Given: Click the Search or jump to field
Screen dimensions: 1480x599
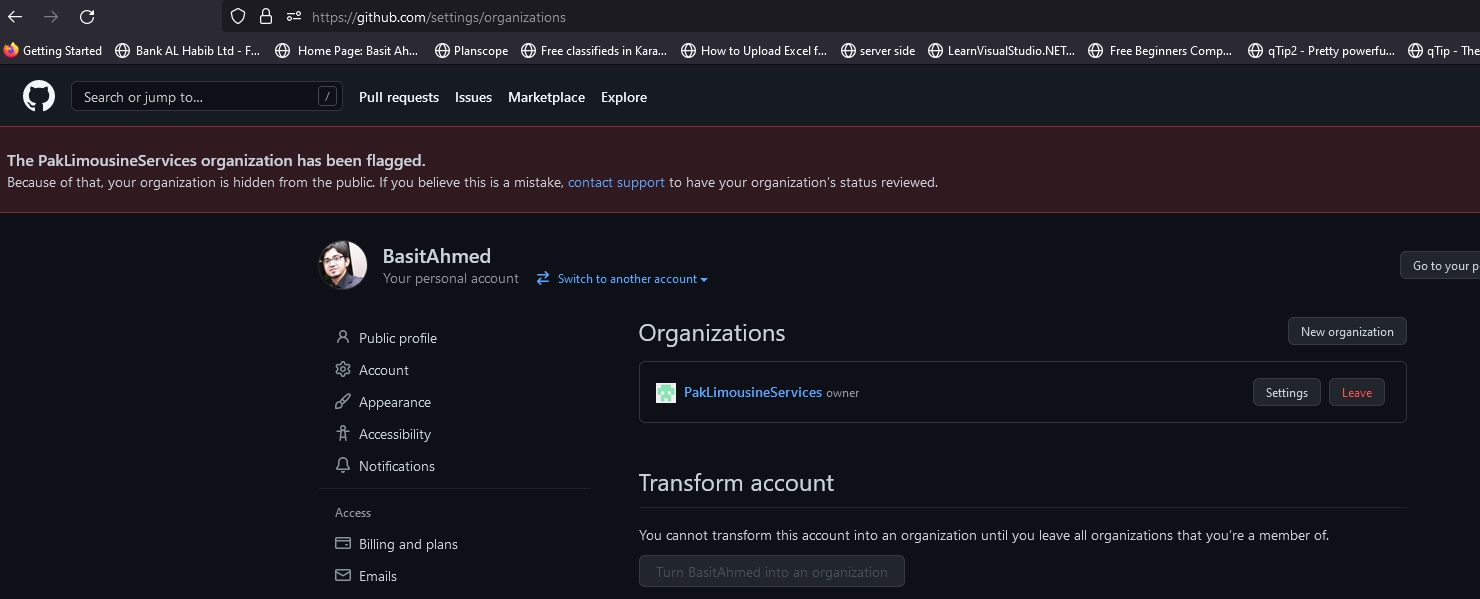Looking at the screenshot, I should pos(207,97).
